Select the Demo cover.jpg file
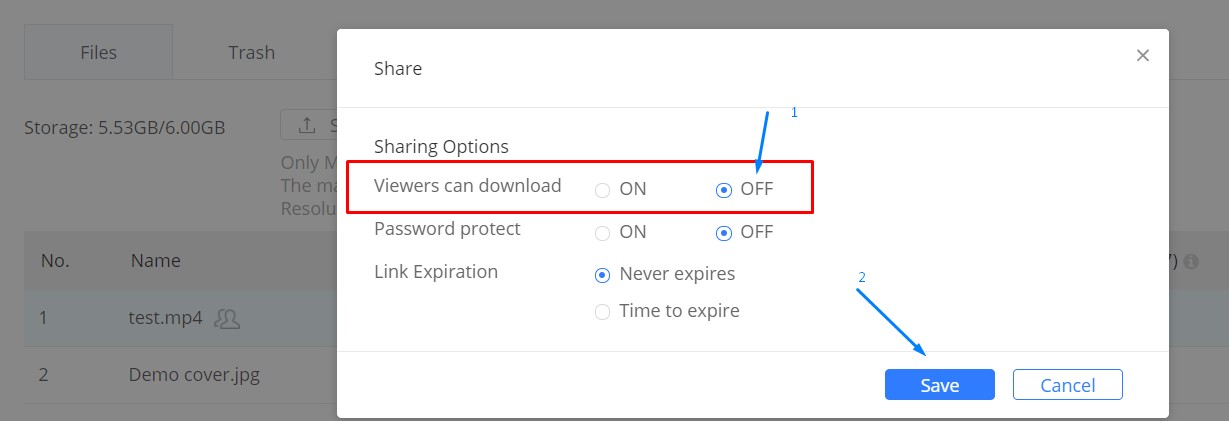Screen dimensions: 1229x421 click(195, 376)
